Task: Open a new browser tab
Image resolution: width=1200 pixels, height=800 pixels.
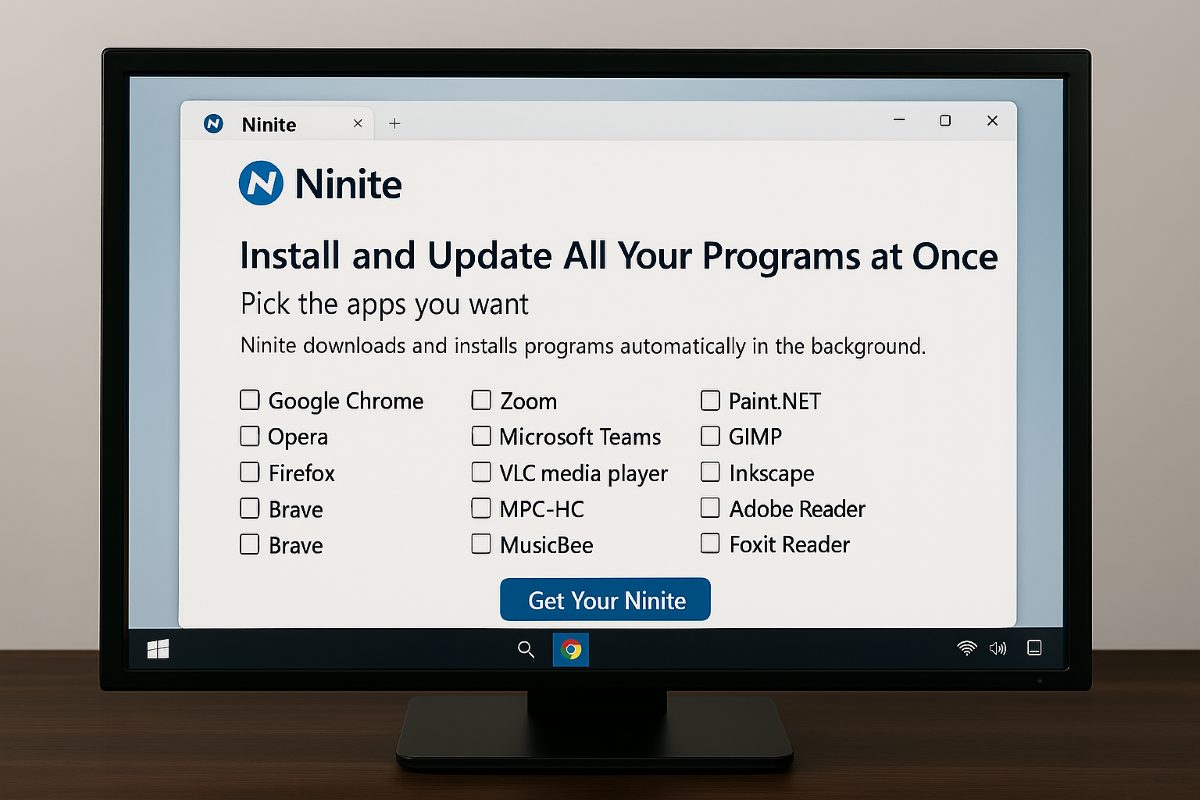Action: (x=395, y=123)
